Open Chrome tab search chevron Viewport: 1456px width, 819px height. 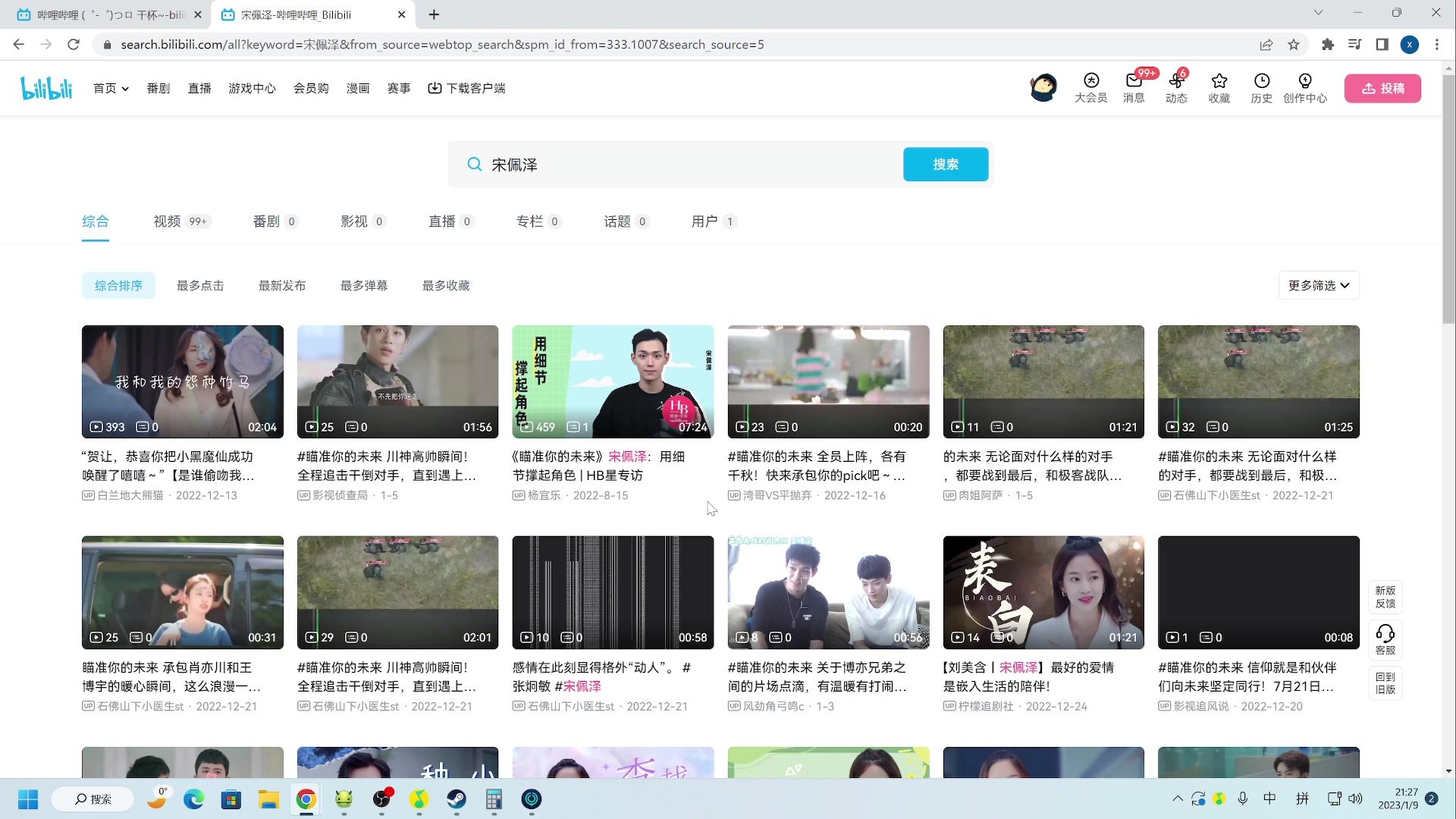pyautogui.click(x=1318, y=13)
